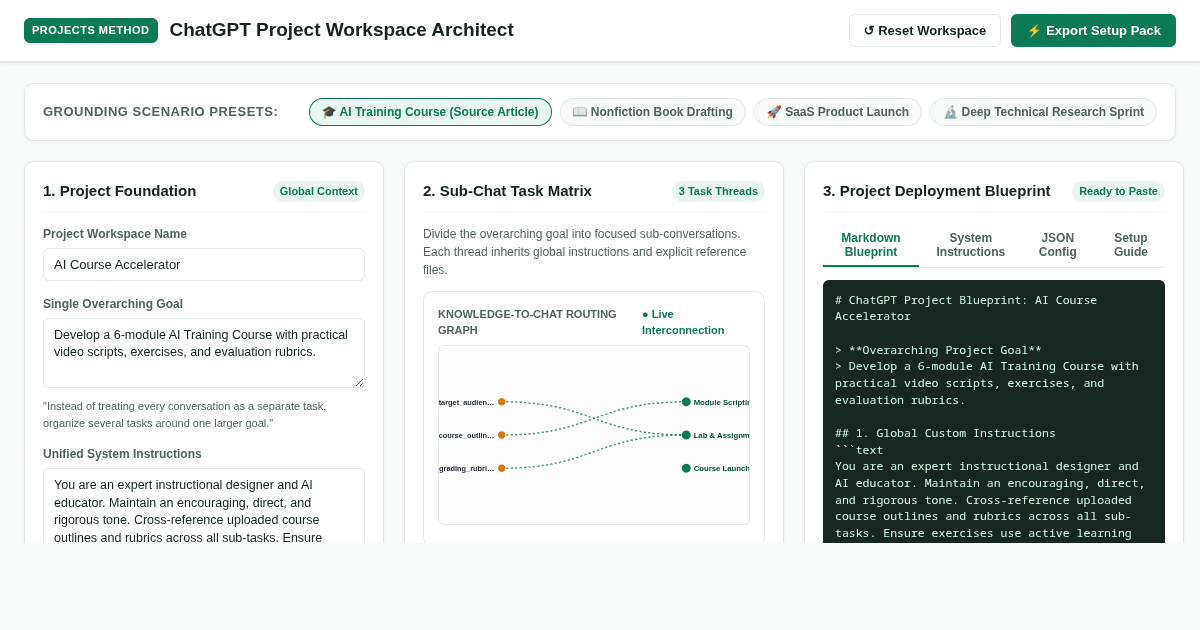This screenshot has width=1200, height=630.
Task: Click the 3 Task Threads badge
Action: tap(718, 191)
